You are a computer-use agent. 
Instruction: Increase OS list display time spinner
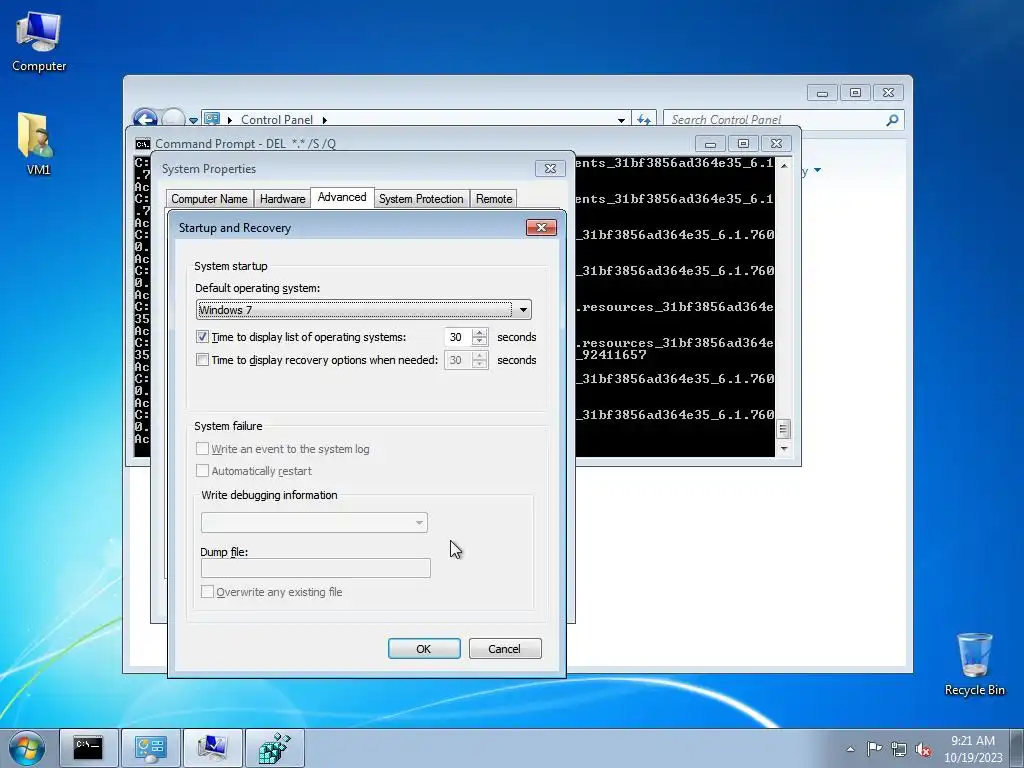pos(480,332)
